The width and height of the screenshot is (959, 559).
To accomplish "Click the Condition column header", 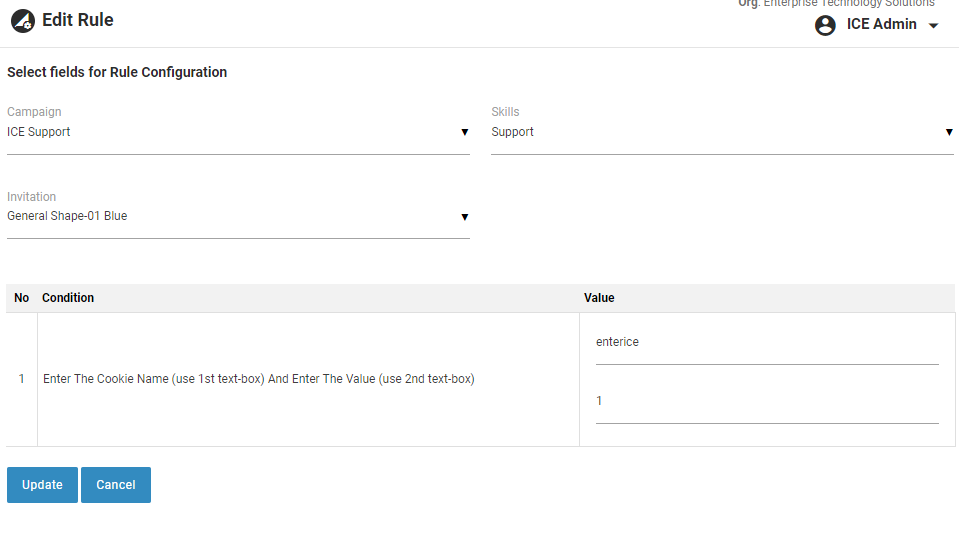I will (68, 298).
